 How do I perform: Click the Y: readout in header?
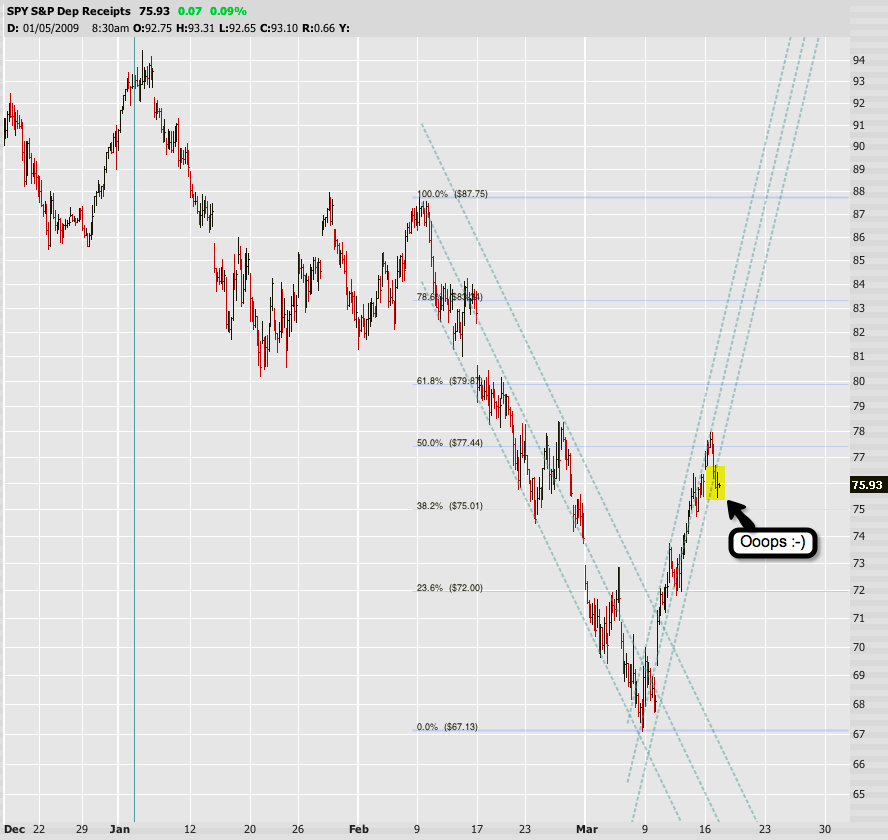(x=344, y=28)
